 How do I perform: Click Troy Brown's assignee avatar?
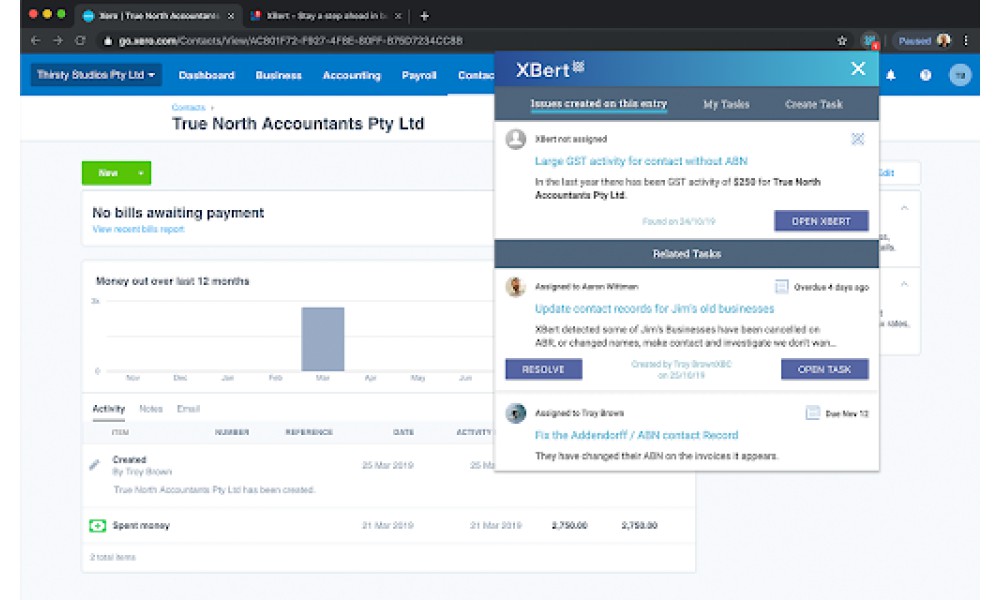click(x=515, y=413)
